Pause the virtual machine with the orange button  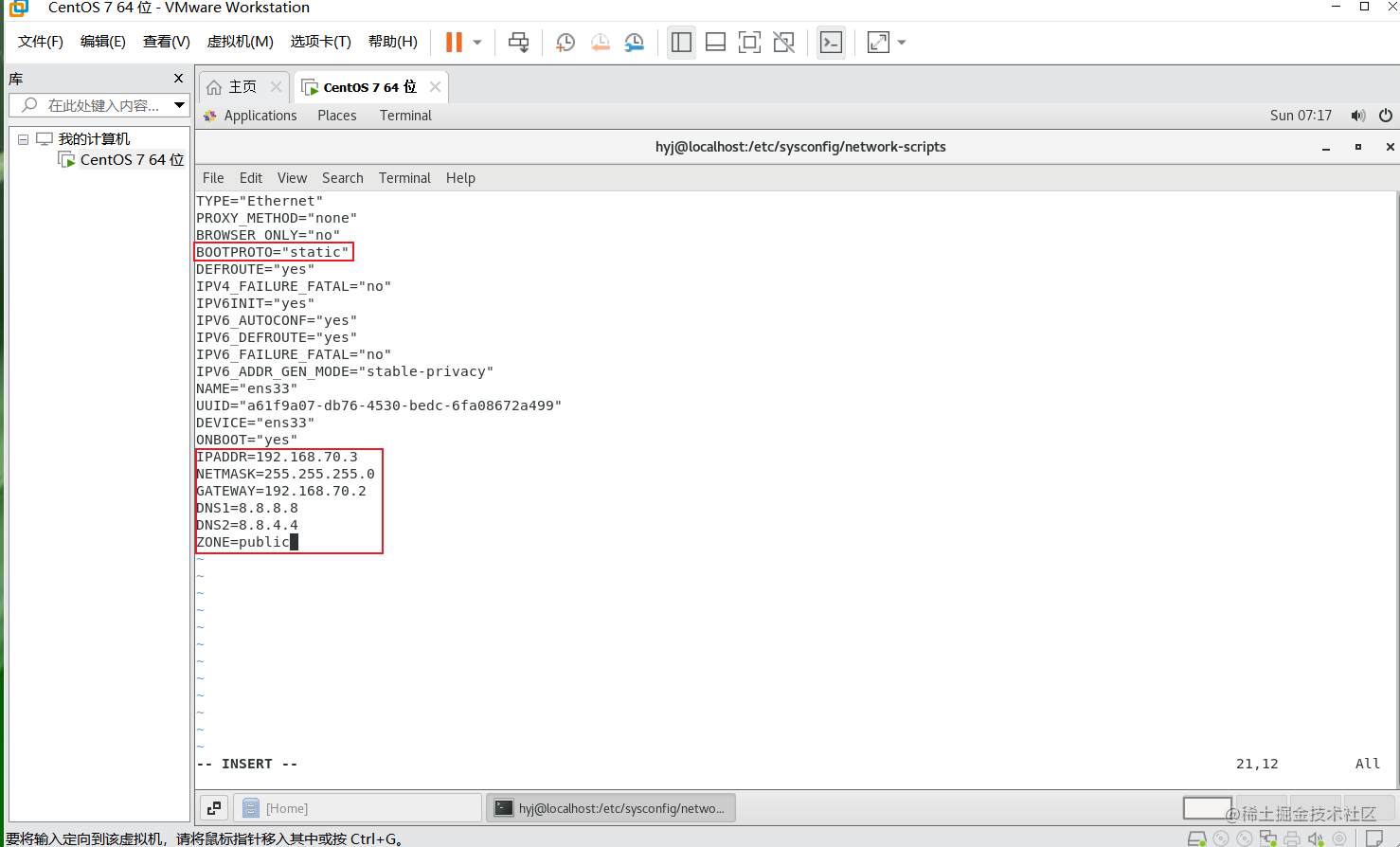click(x=455, y=43)
